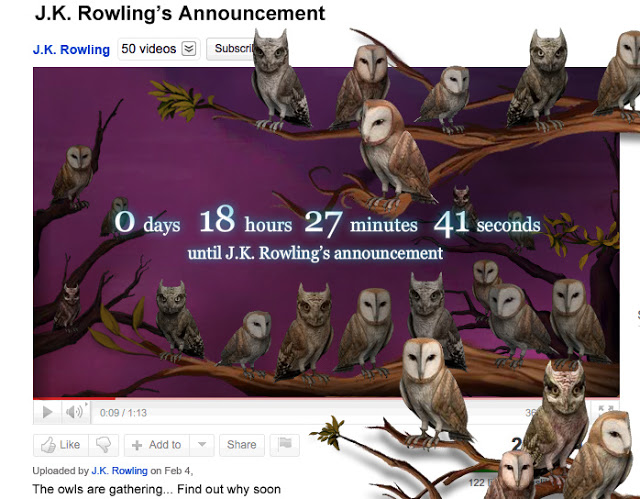Subscribe to the J.K. Rowling channel
This screenshot has height=499, width=640.
(x=231, y=49)
